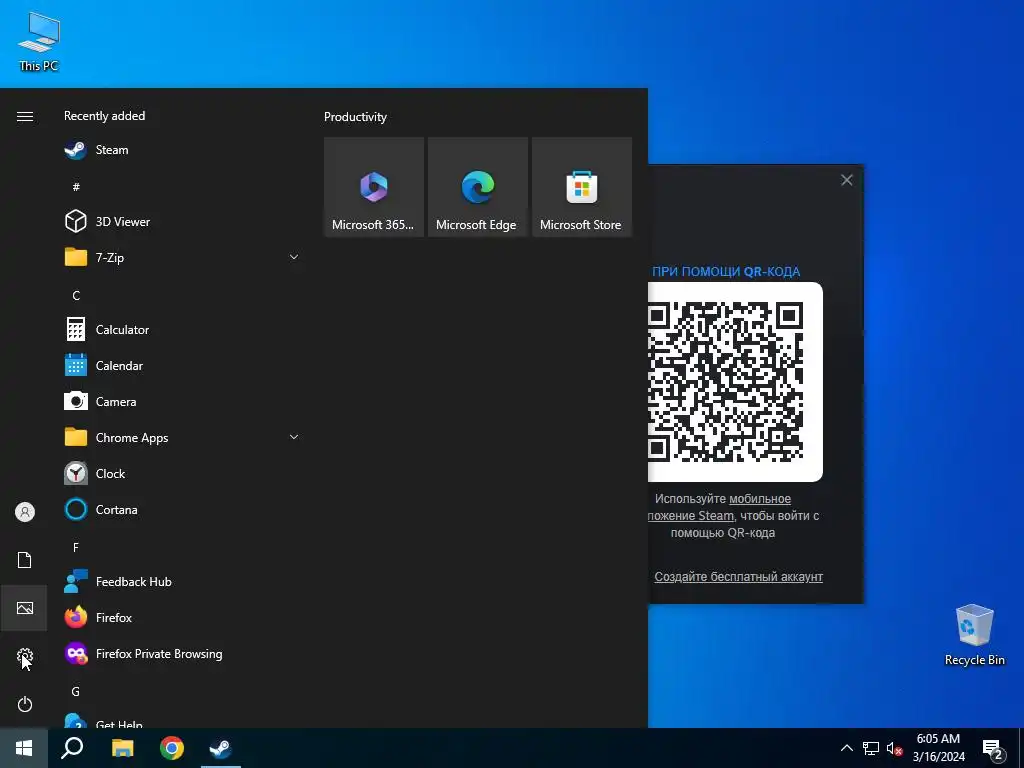The width and height of the screenshot is (1024, 768).
Task: Open Google Chrome from taskbar
Action: tap(172, 748)
